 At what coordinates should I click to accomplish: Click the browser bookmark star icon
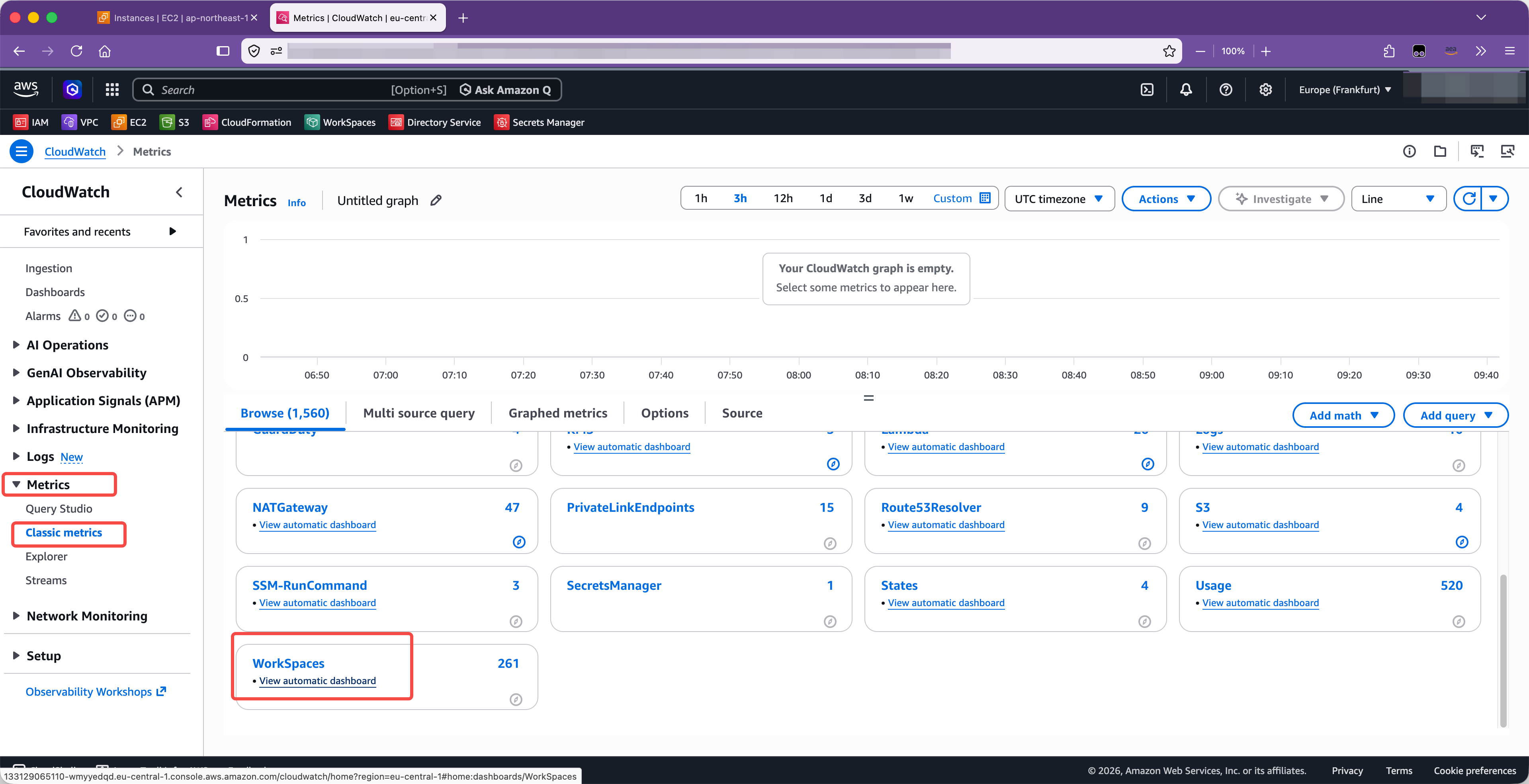1169,51
